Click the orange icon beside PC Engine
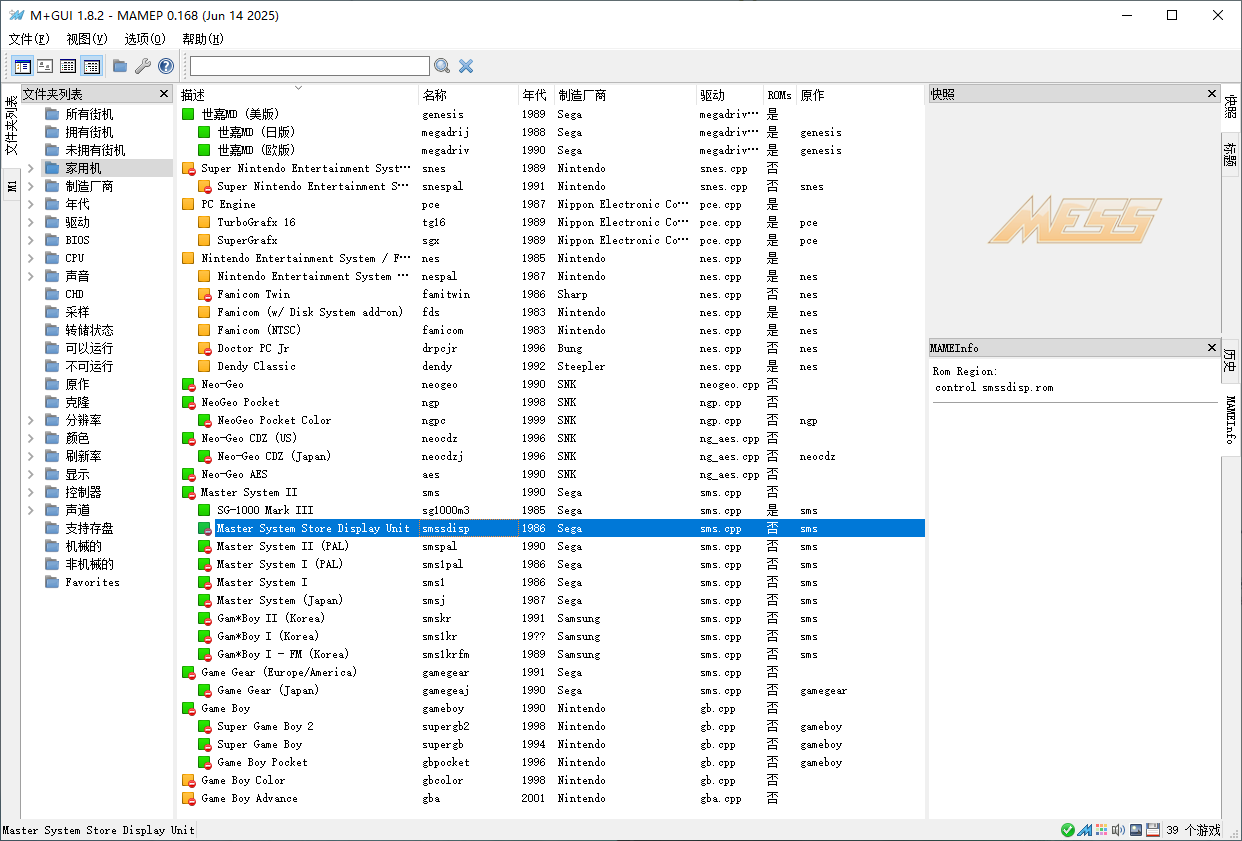This screenshot has height=841, width=1242. point(188,204)
